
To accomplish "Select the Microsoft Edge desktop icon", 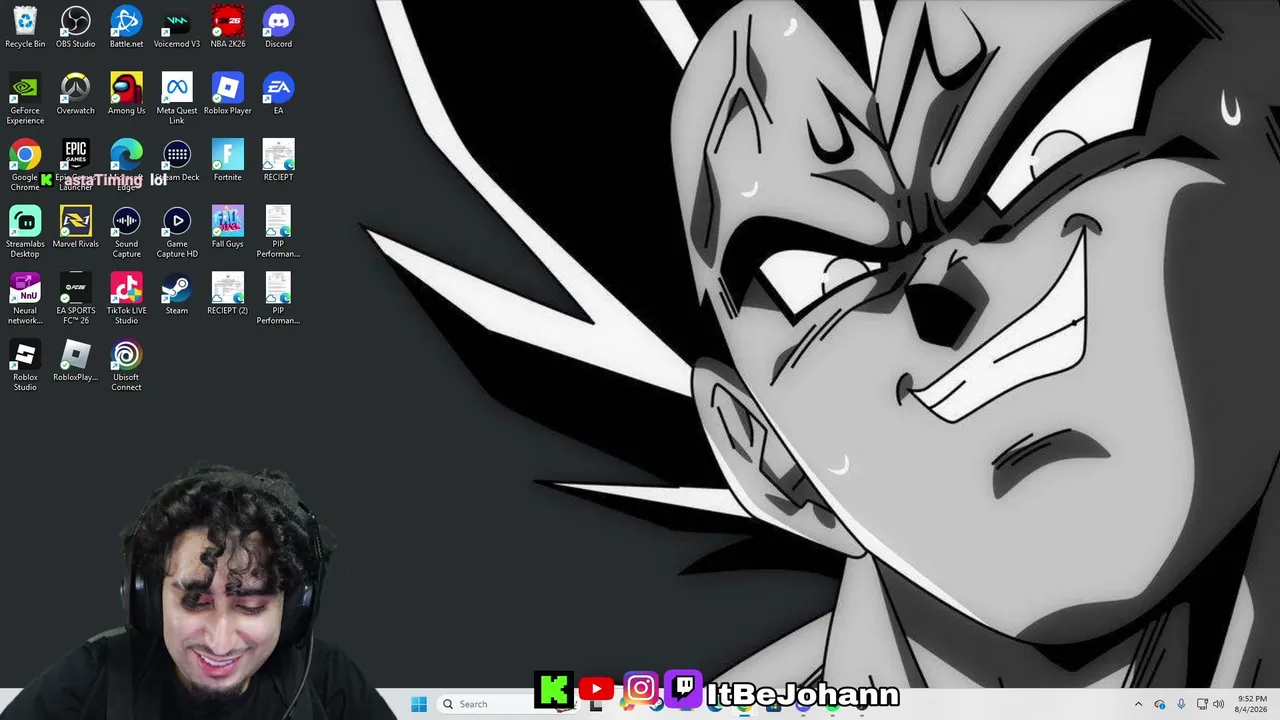I will click(x=126, y=165).
